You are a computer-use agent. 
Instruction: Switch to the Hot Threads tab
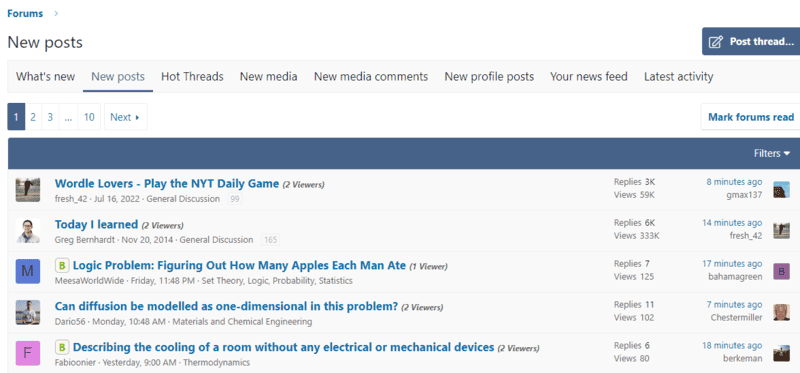192,77
